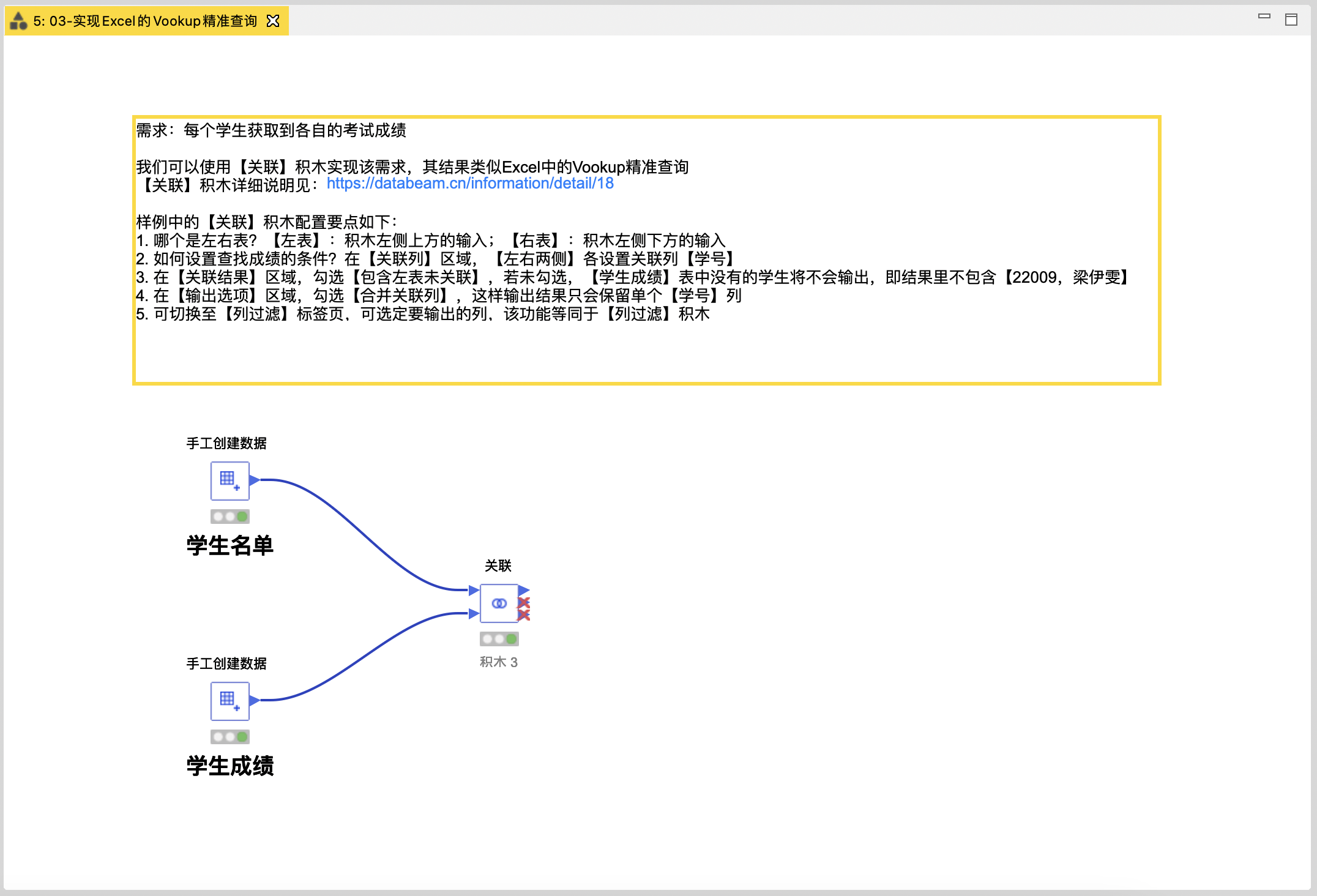Click the 学生名单 bold node label

pos(229,545)
